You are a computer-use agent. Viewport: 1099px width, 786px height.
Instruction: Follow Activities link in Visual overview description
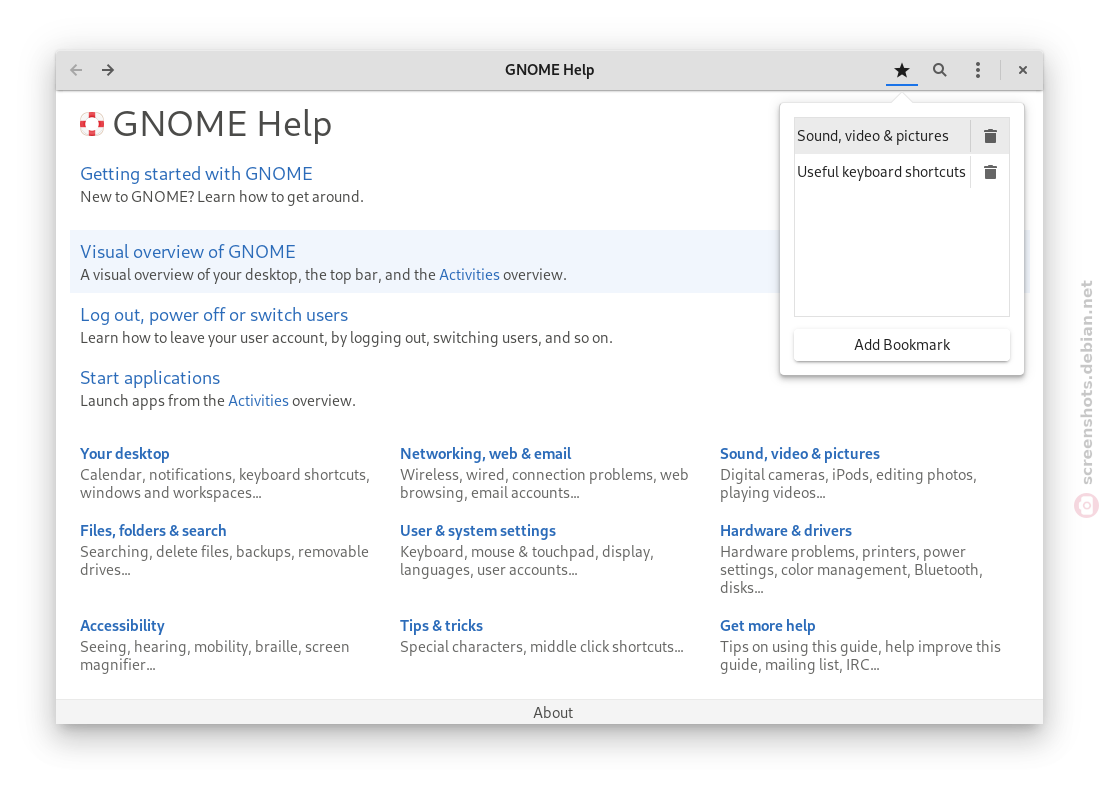point(470,275)
